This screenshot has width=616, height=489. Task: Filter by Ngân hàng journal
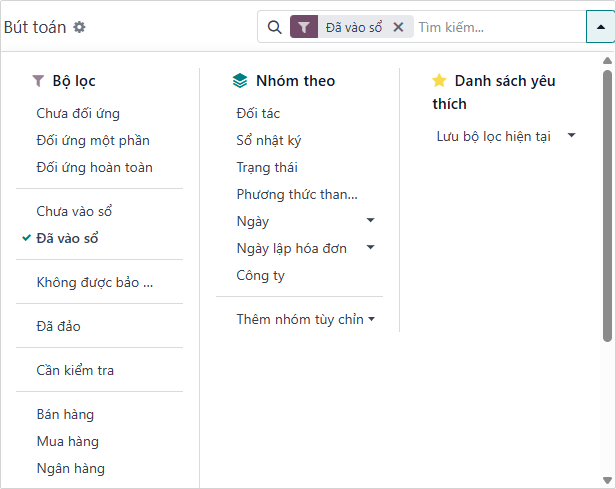click(x=70, y=468)
